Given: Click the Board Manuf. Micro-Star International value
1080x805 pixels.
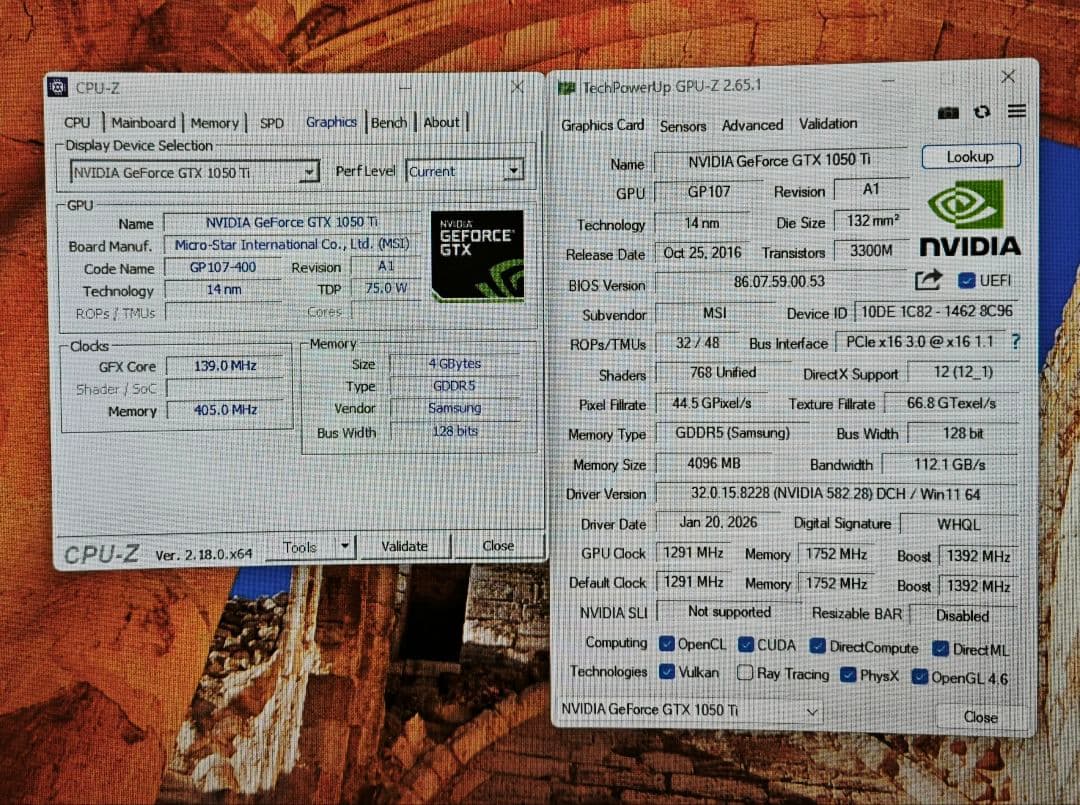Looking at the screenshot, I should (292, 244).
